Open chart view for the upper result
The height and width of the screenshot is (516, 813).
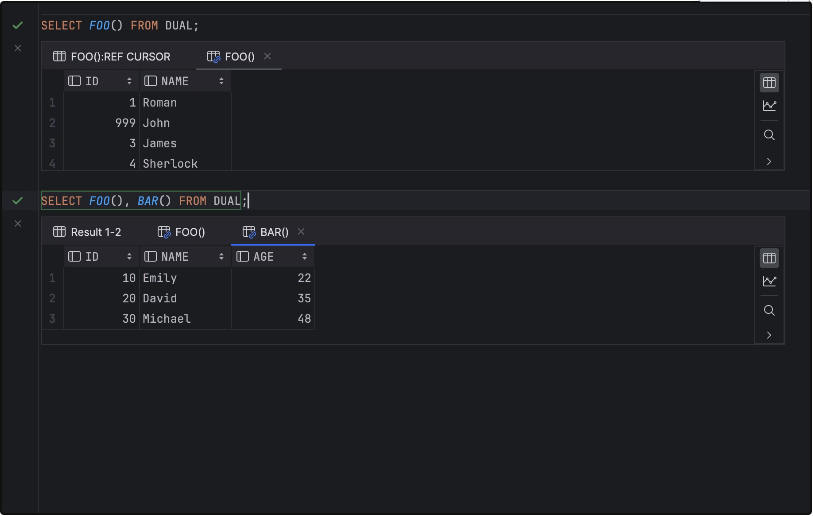click(769, 106)
